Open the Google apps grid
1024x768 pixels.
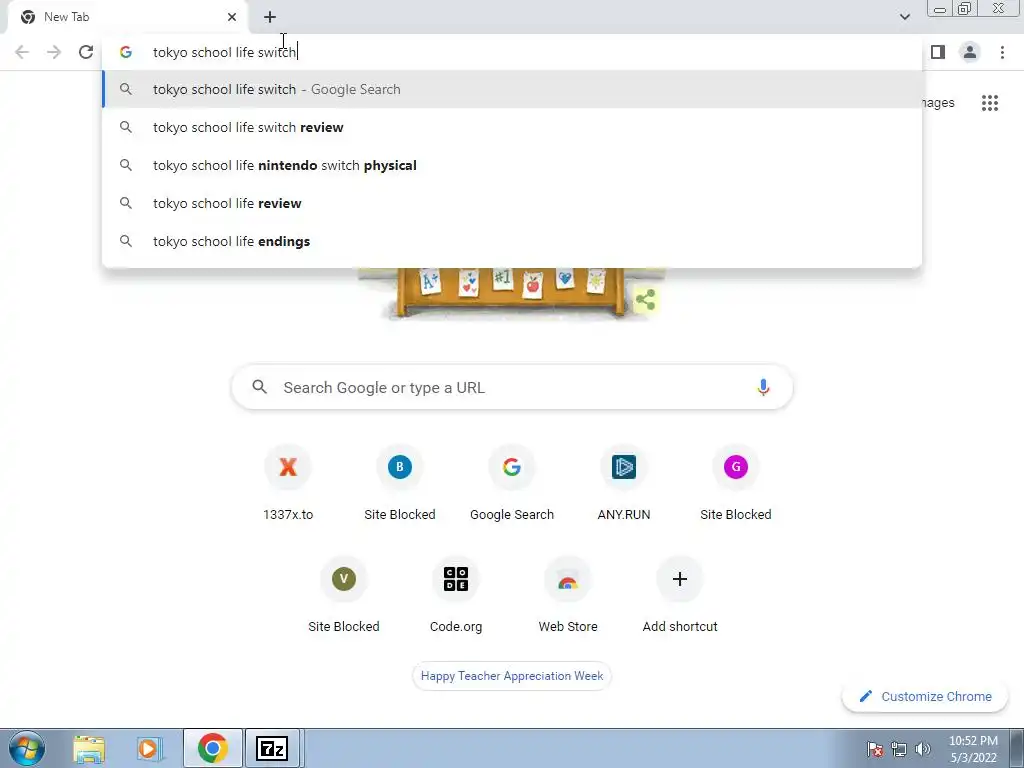(x=990, y=103)
